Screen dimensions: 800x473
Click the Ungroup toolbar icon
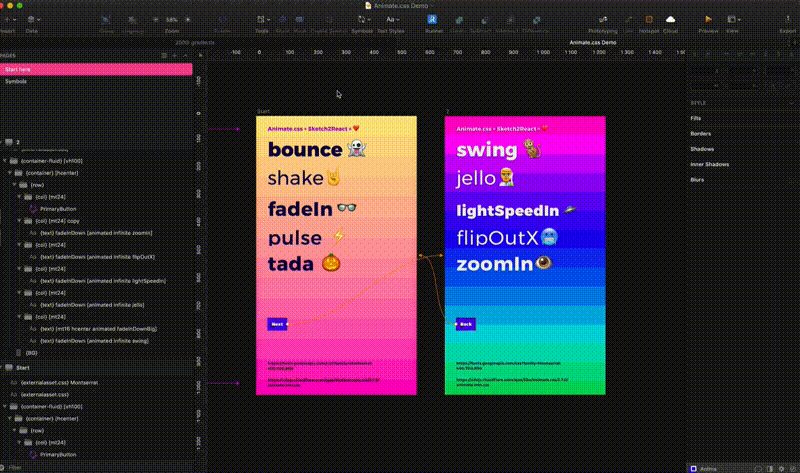[x=132, y=20]
